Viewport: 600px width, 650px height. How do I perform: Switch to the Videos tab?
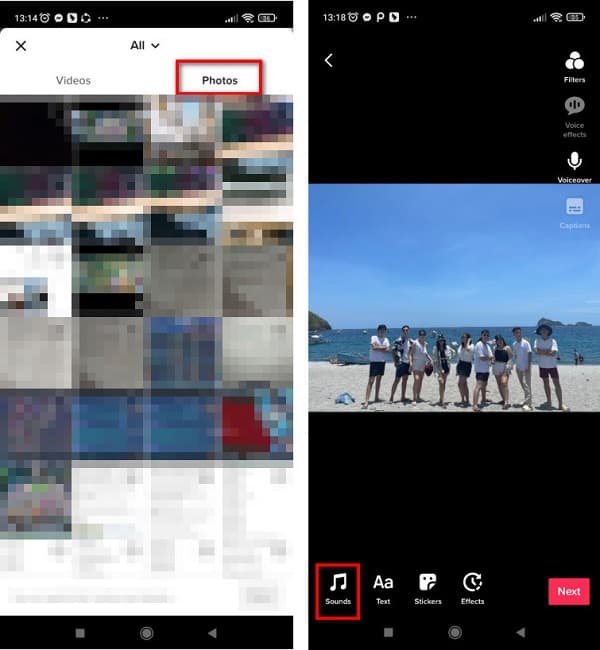pos(73,80)
